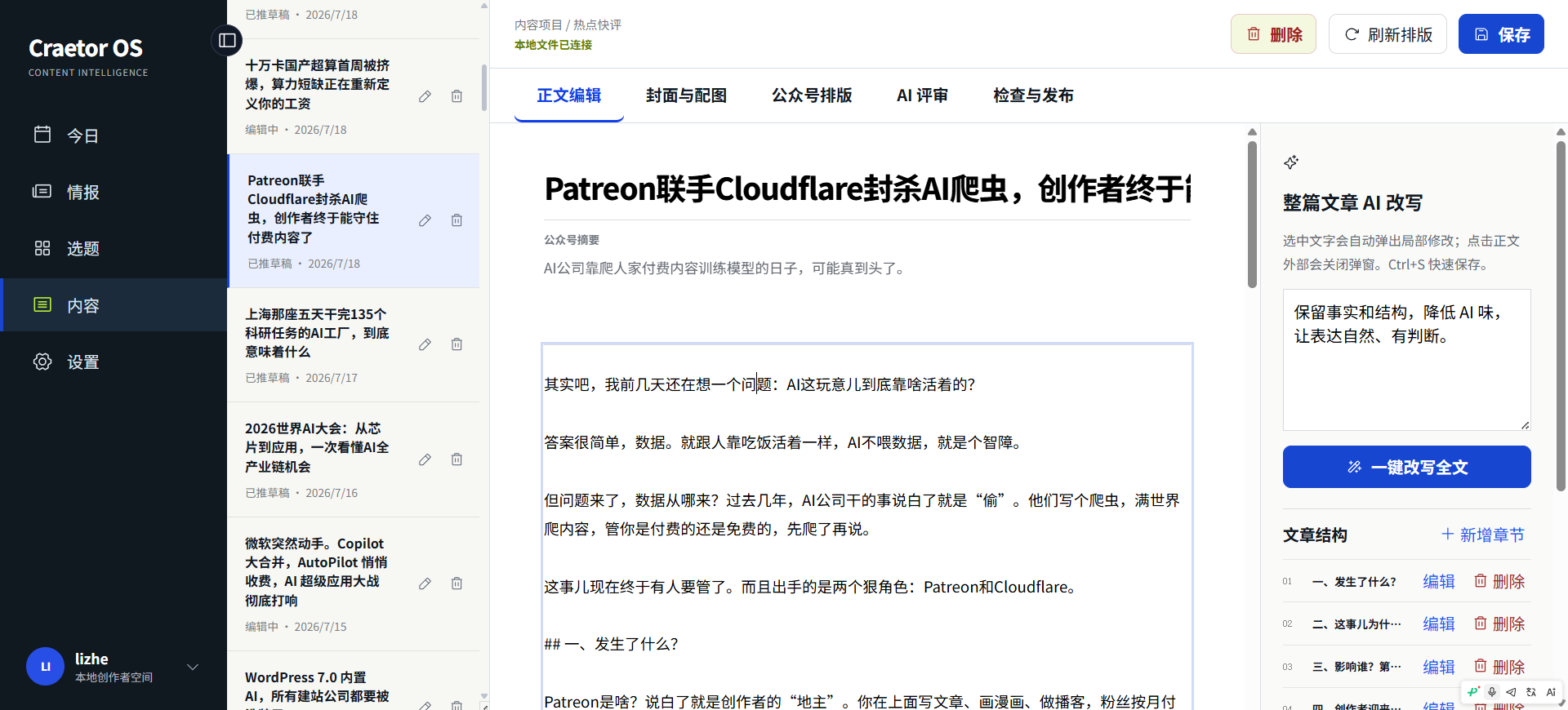Delete the 十万卡国产超算 article via trash icon

tap(457, 96)
